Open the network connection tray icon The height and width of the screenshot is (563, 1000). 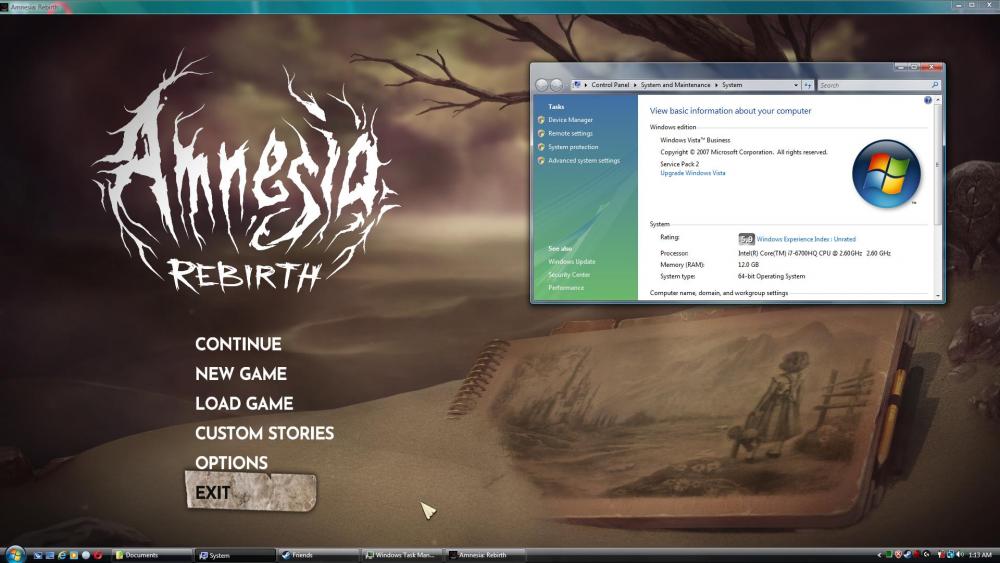point(950,555)
